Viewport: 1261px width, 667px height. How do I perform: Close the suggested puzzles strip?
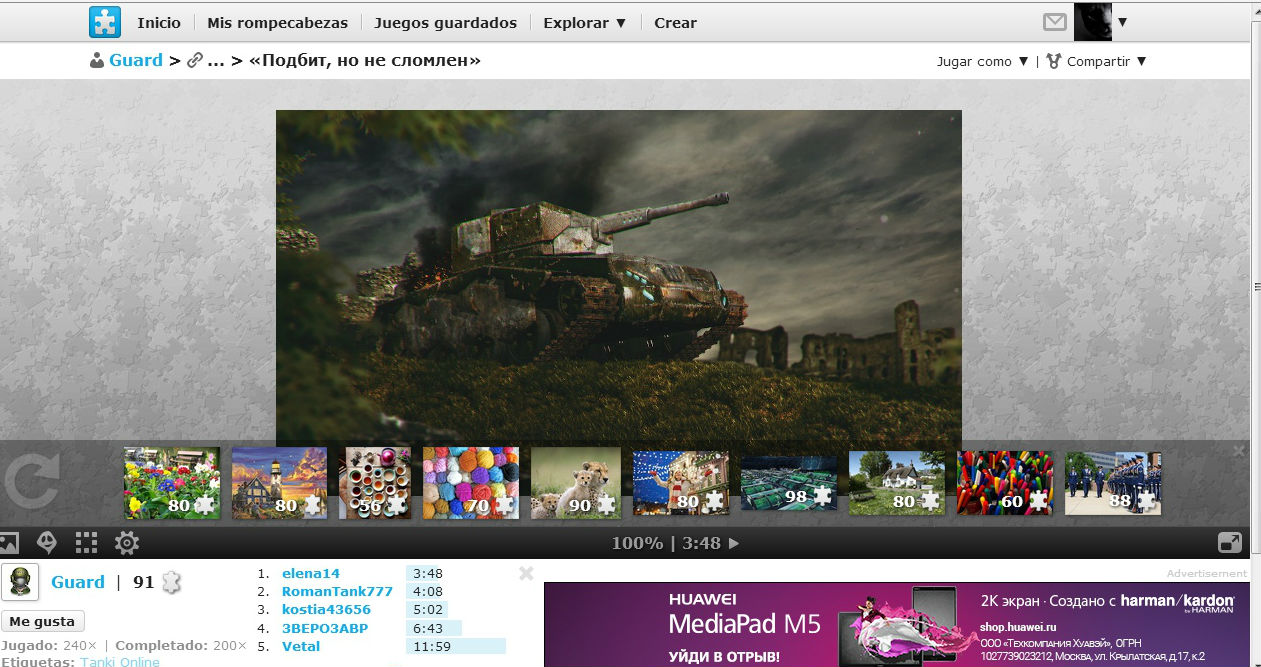[x=1239, y=451]
